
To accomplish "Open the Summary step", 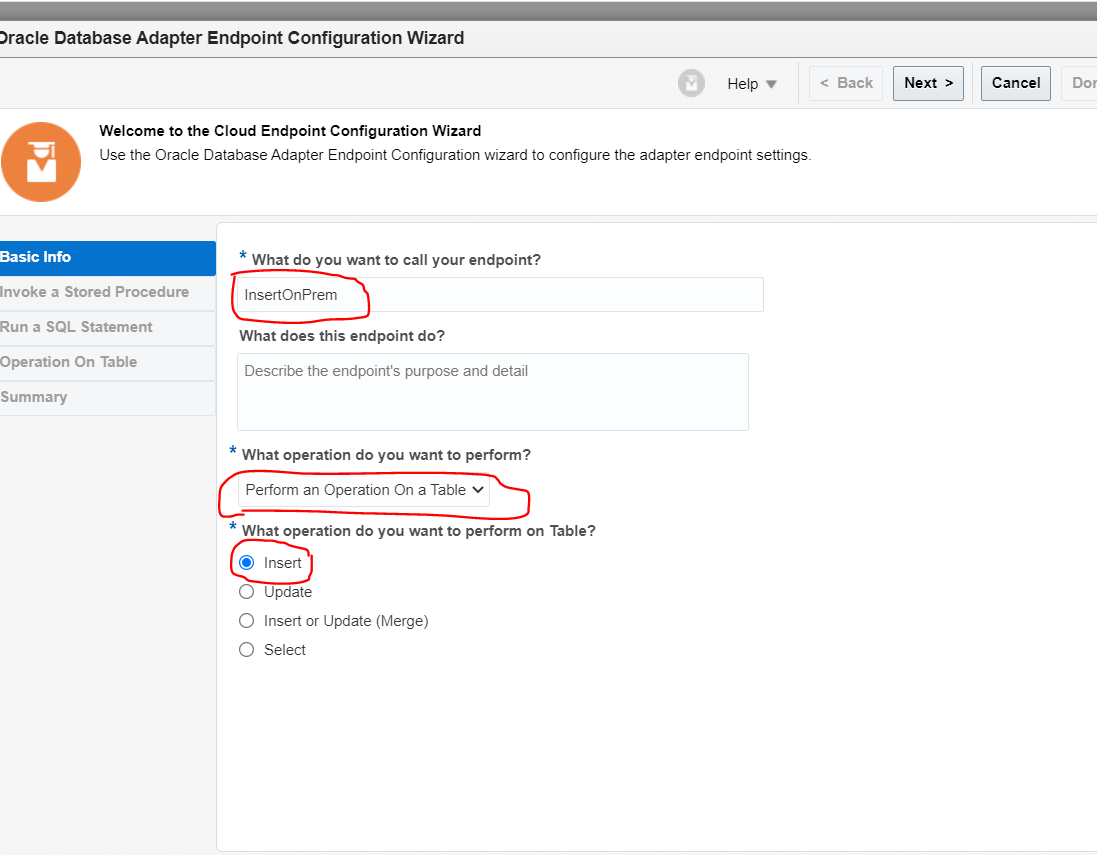I will [108, 397].
